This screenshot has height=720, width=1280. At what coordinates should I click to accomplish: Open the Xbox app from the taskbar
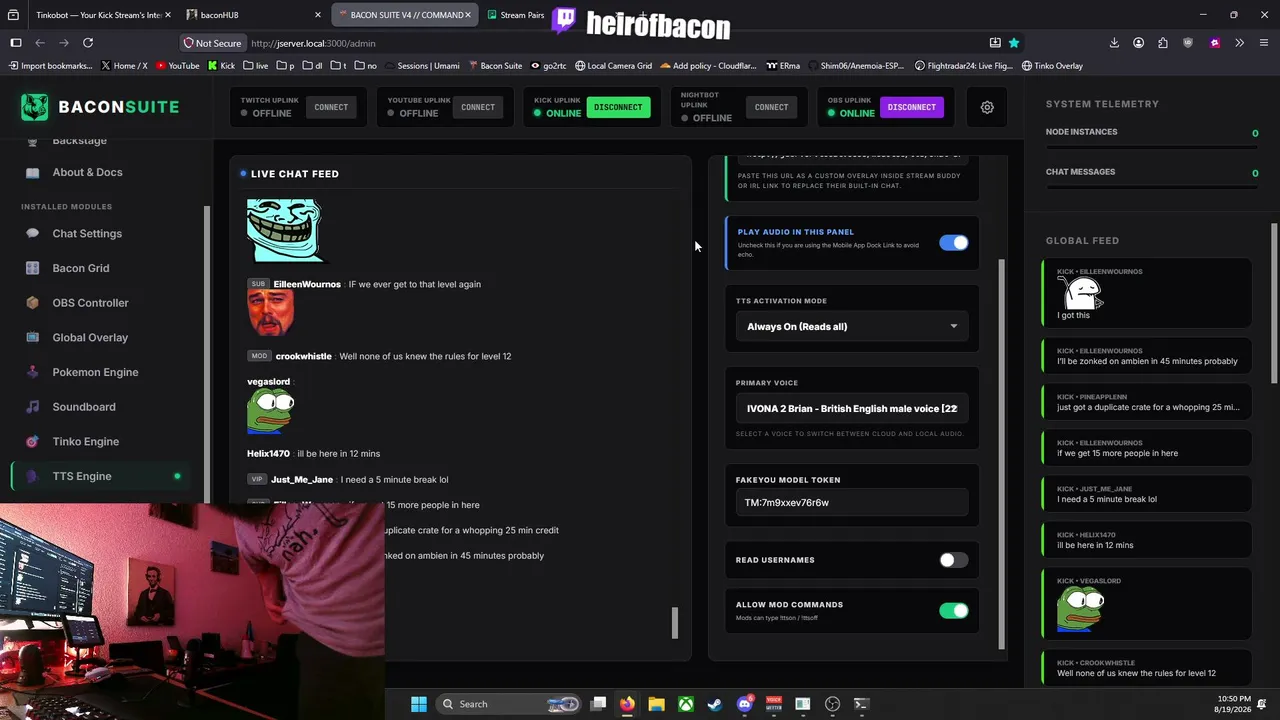click(686, 704)
